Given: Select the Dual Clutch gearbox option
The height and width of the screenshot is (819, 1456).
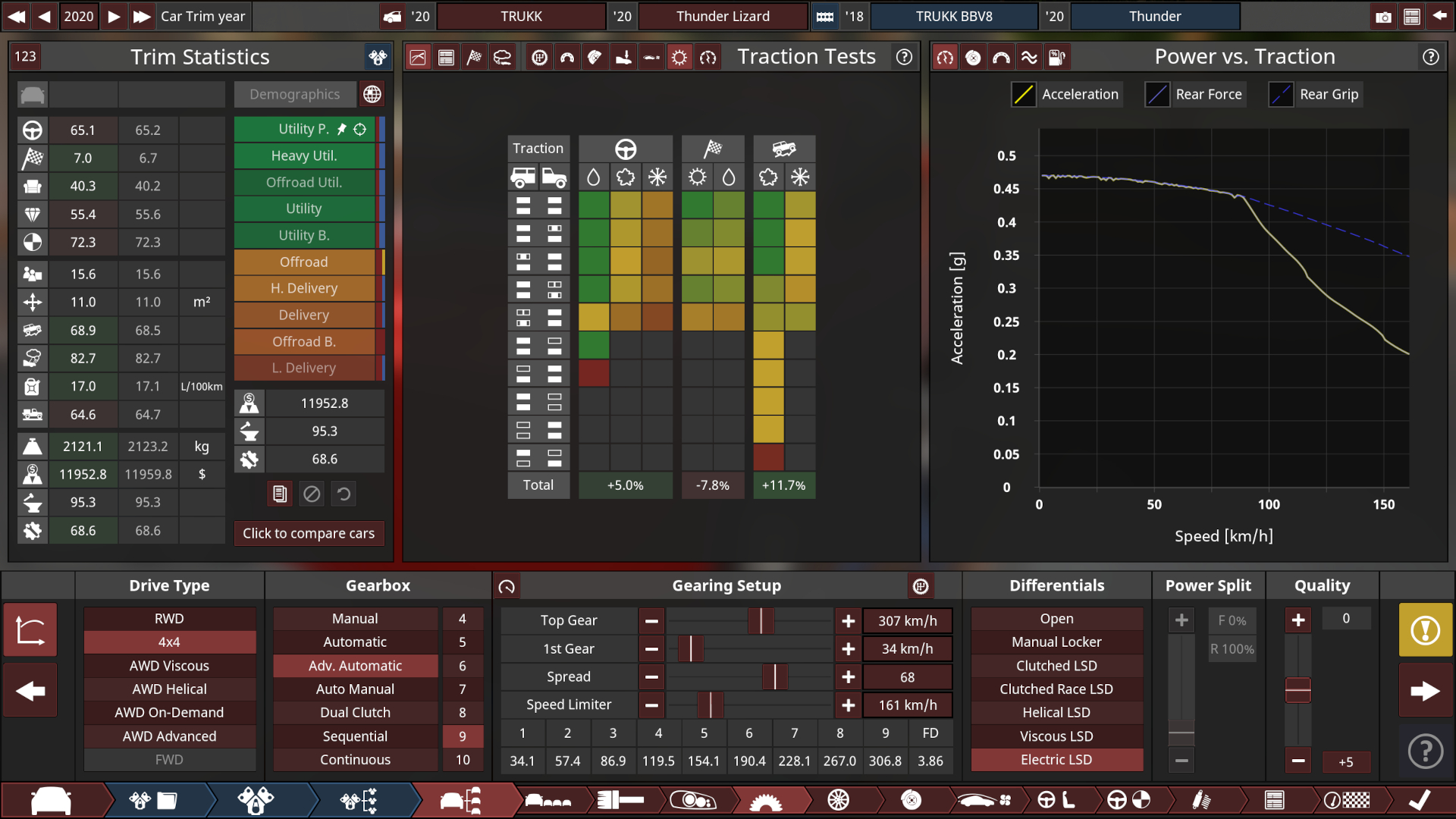Looking at the screenshot, I should 354,712.
